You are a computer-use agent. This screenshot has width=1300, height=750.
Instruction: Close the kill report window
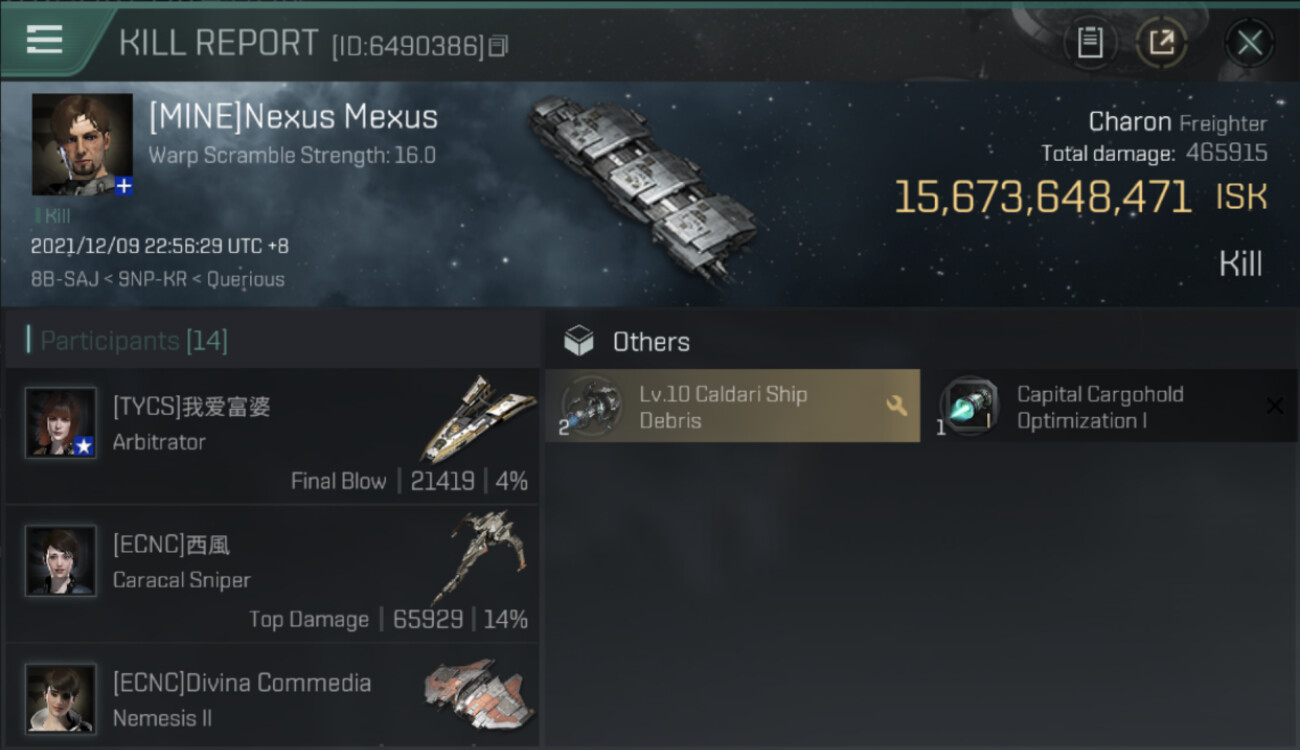pyautogui.click(x=1249, y=42)
